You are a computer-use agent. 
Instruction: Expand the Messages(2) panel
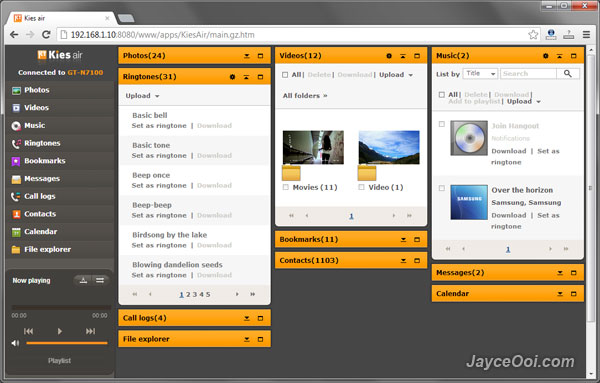pos(560,273)
